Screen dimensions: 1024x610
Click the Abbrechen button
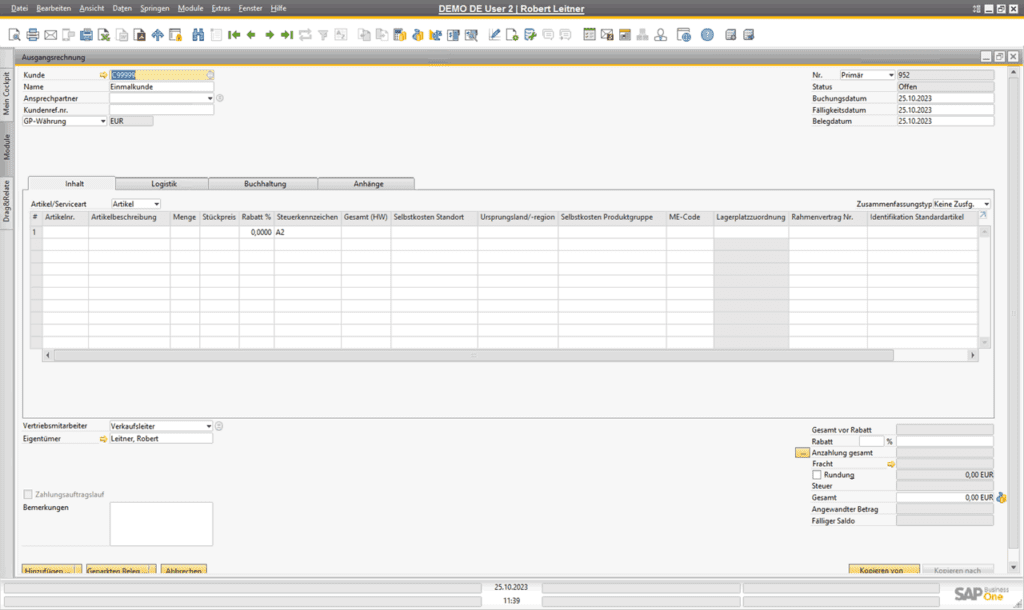tap(184, 570)
